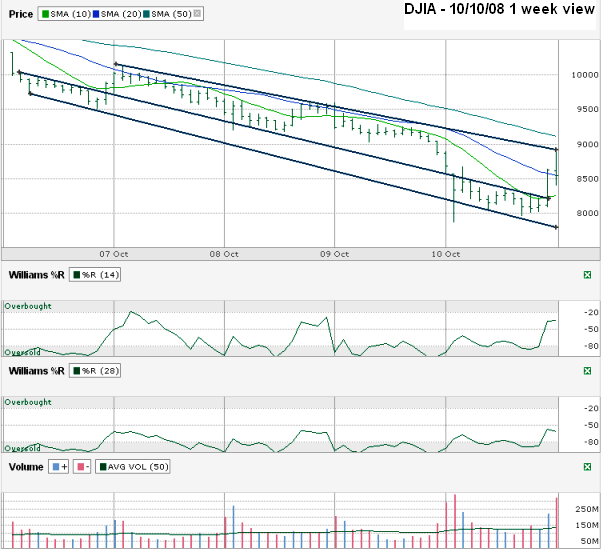Click upper trendline start handle after 07 Oct
Screen dimensions: 603x552
click(116, 64)
